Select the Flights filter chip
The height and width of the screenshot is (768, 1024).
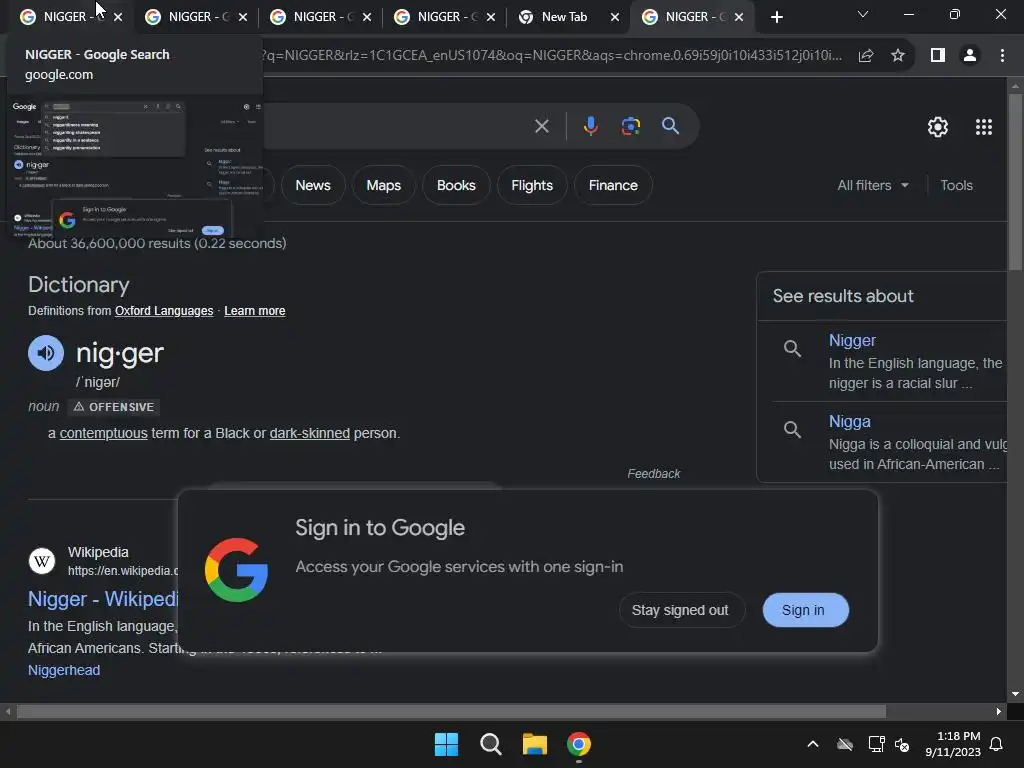[x=532, y=185]
